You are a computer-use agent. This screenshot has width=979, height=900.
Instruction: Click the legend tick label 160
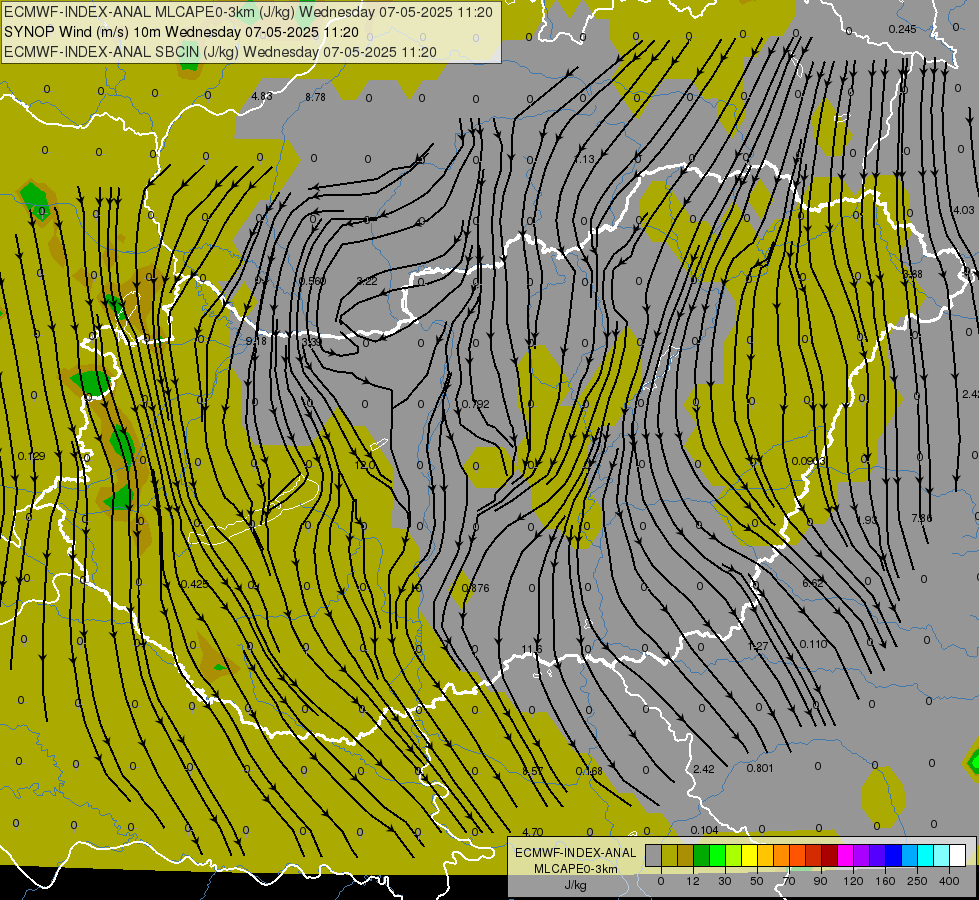pyautogui.click(x=885, y=881)
